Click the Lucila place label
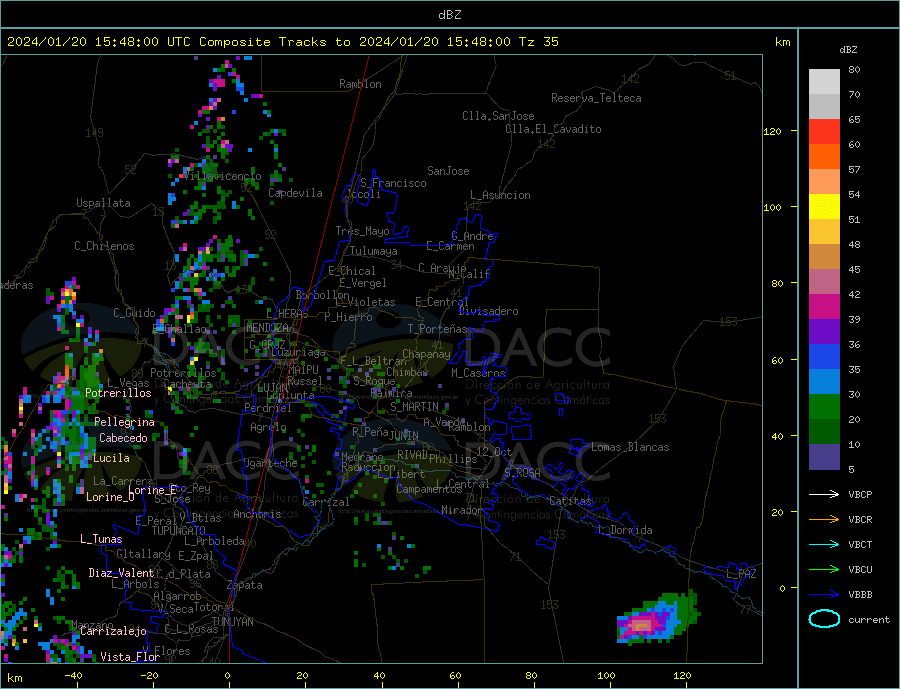The height and width of the screenshot is (689, 900). pyautogui.click(x=111, y=458)
